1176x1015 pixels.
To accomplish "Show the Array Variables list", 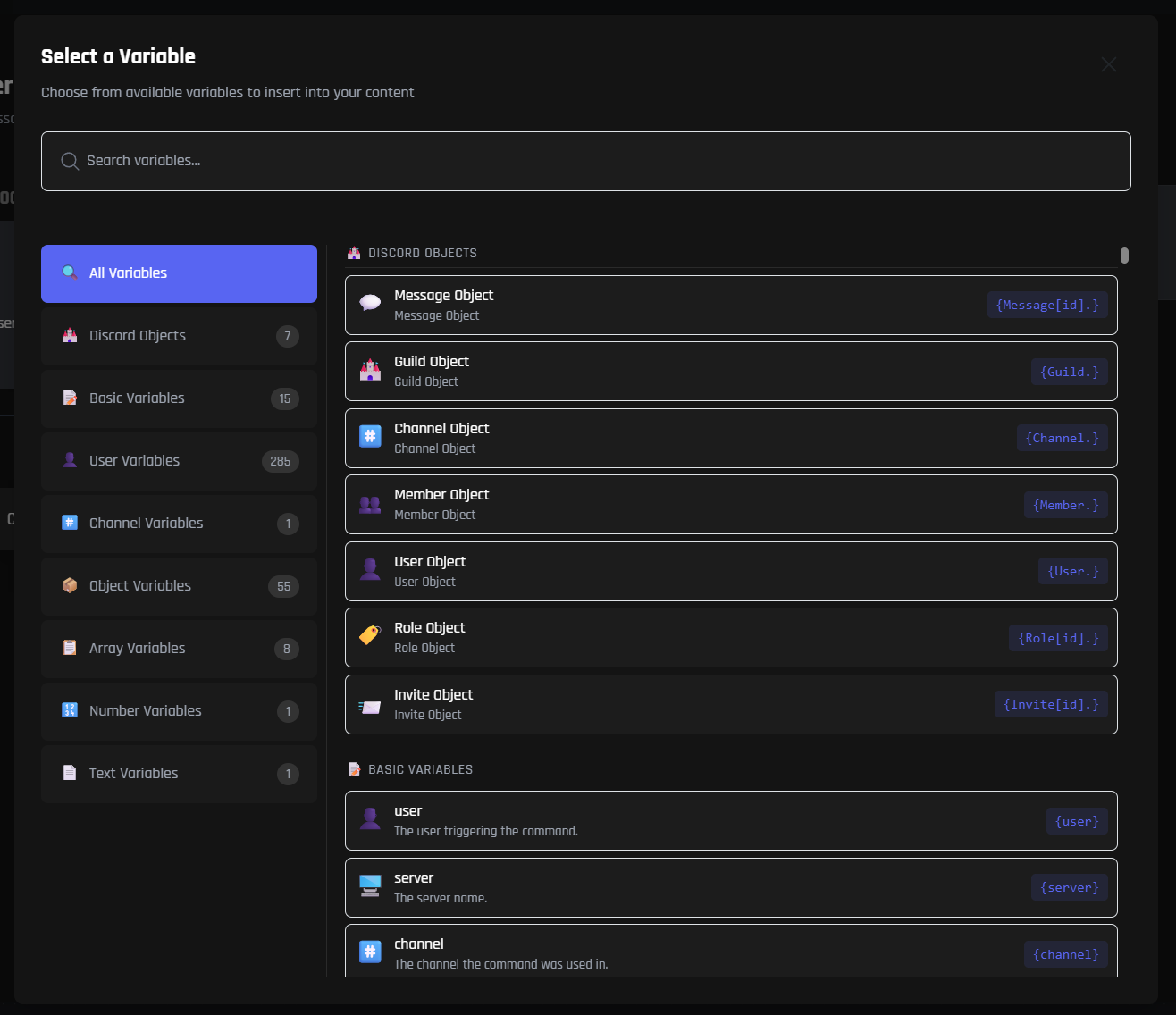I will tap(179, 649).
